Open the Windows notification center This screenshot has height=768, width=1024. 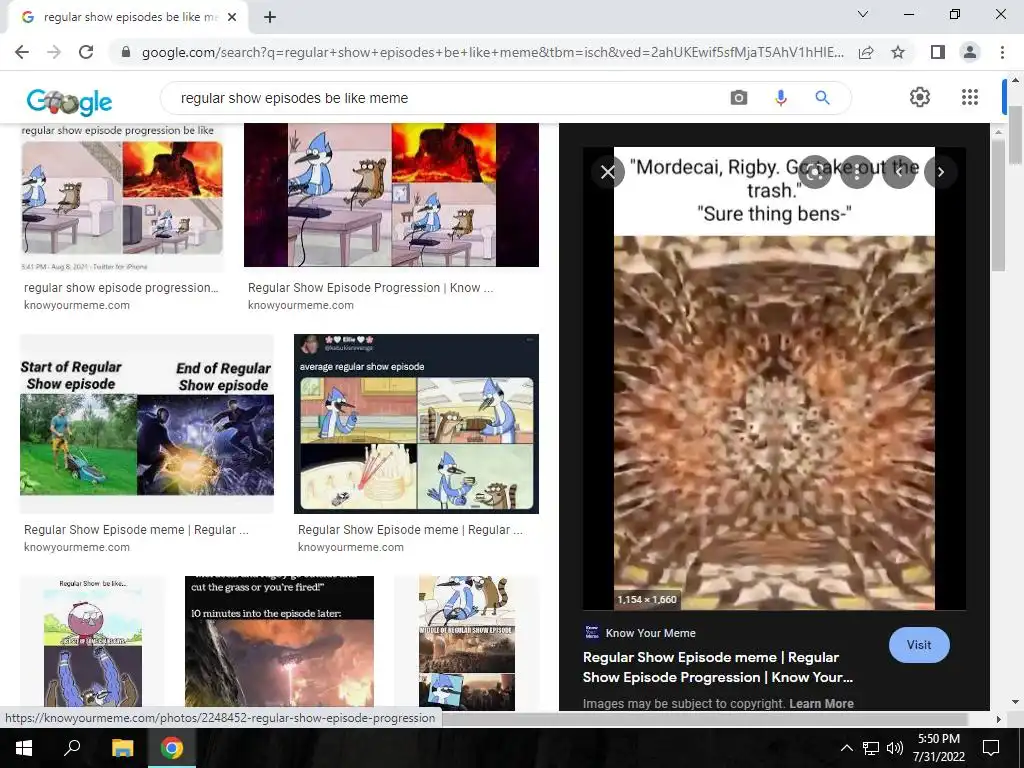coord(991,748)
